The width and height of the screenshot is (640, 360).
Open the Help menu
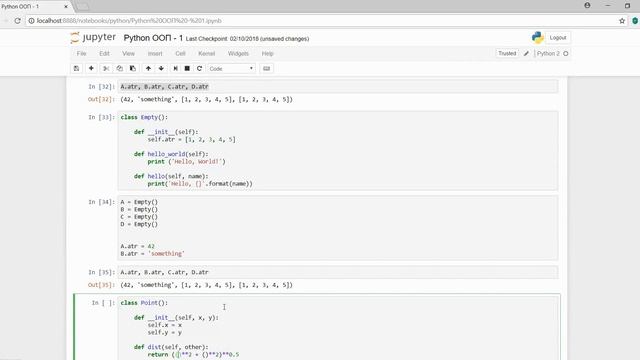click(267, 53)
